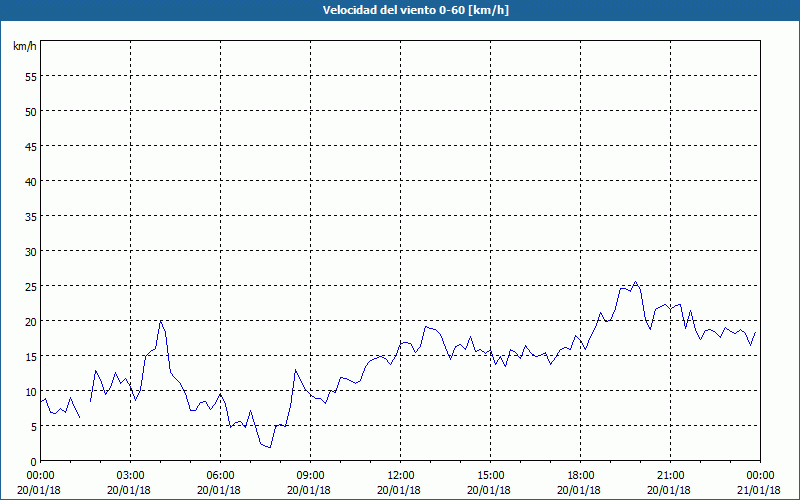Click the 45 value on the y-axis
The width and height of the screenshot is (800, 500).
(31, 146)
